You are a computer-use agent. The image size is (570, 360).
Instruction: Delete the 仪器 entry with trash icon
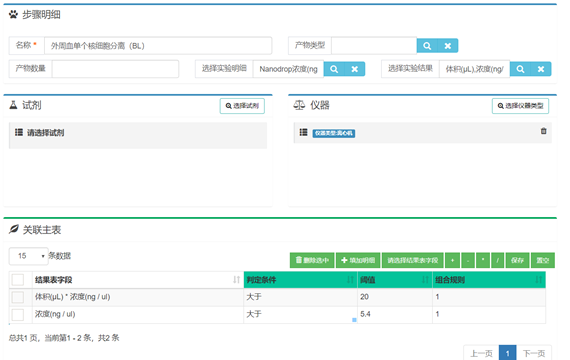543,131
